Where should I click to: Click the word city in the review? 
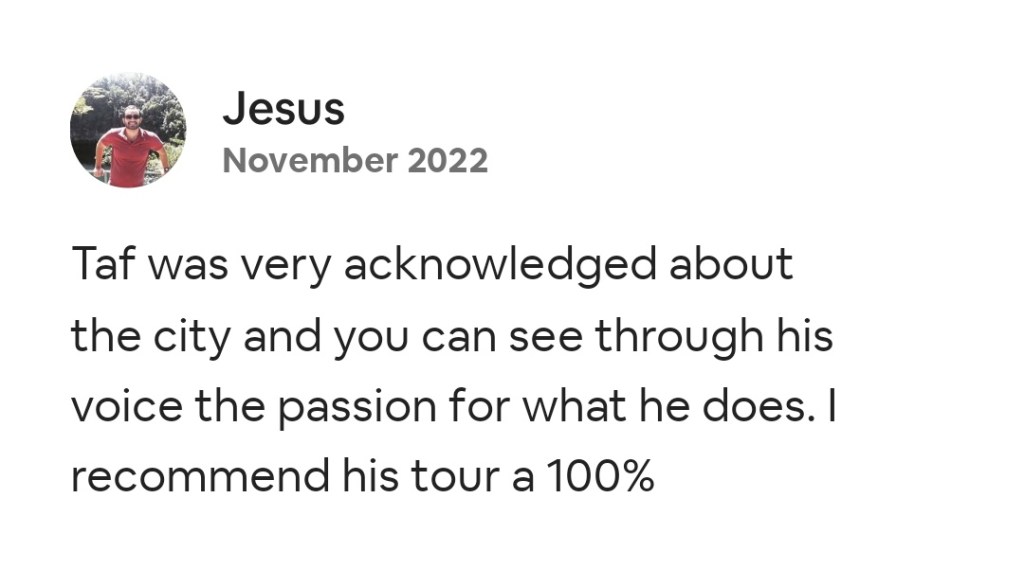[x=182, y=337]
